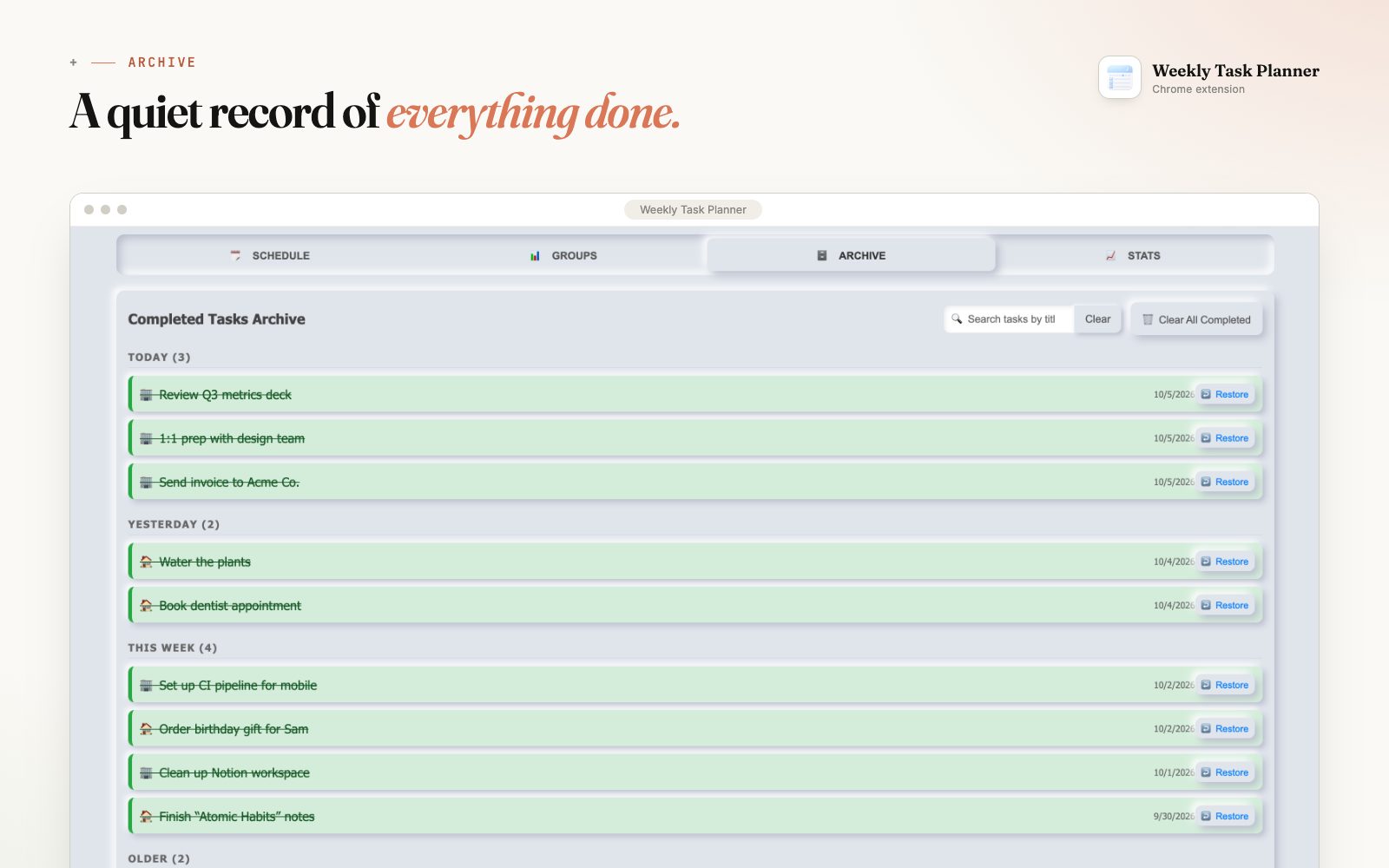Click the task title '1:1 prep with design team'
Viewport: 1389px width, 868px height.
pyautogui.click(x=232, y=439)
